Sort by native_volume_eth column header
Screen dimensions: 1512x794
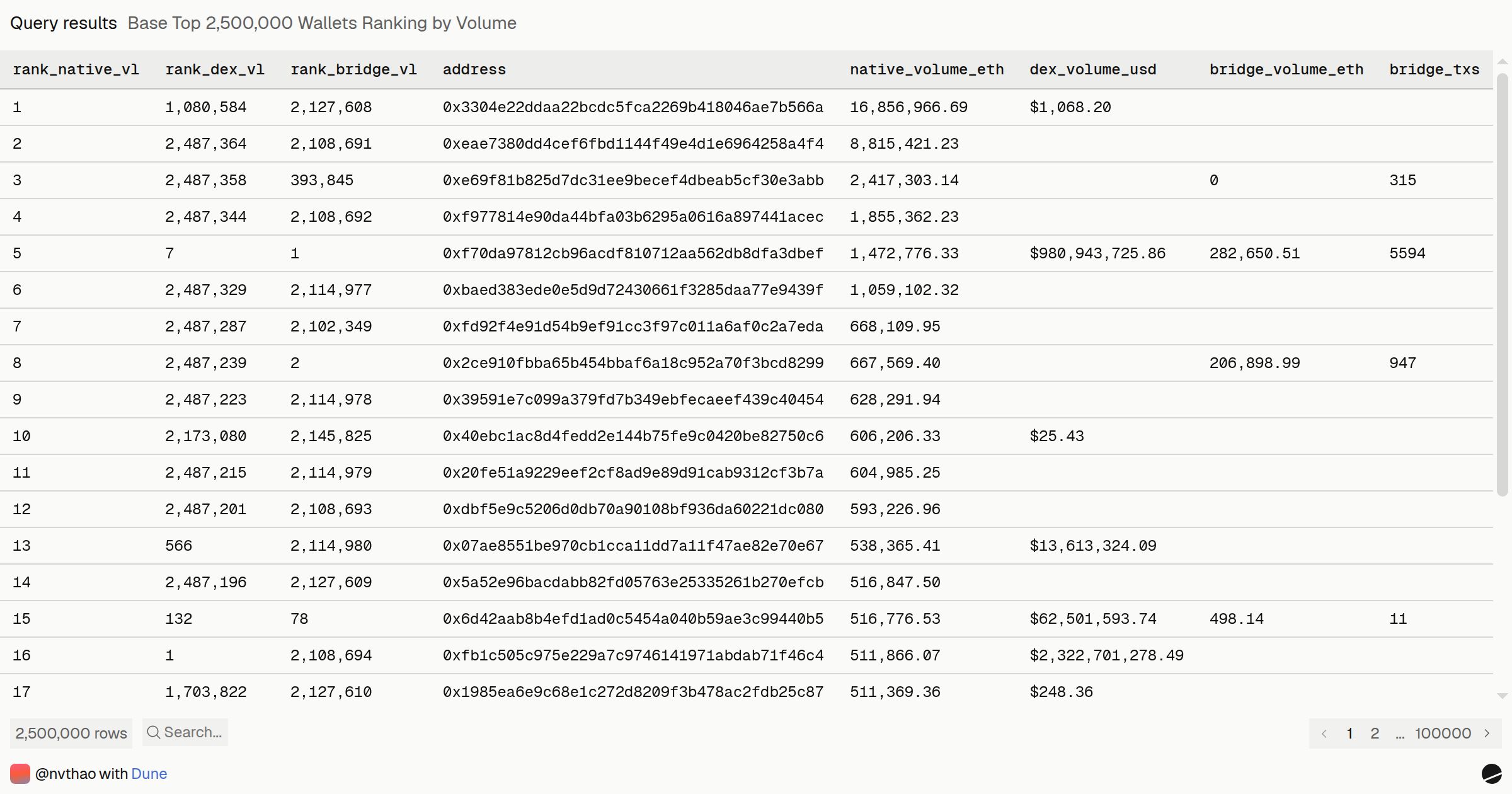(x=927, y=69)
